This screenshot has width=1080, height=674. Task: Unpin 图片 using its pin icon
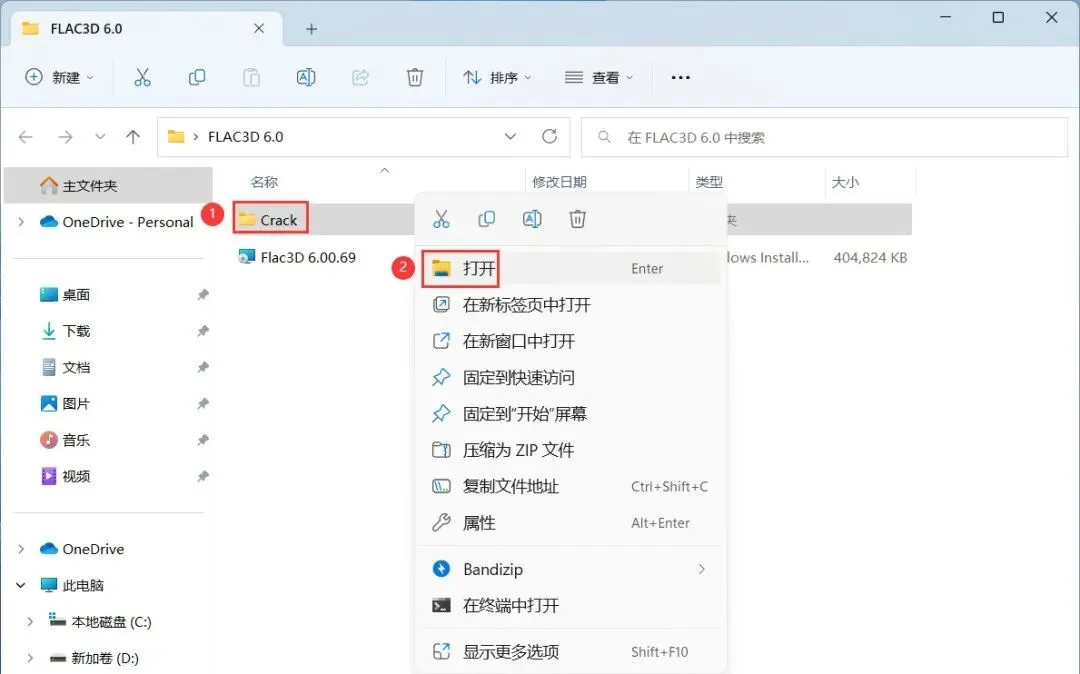pyautogui.click(x=202, y=403)
